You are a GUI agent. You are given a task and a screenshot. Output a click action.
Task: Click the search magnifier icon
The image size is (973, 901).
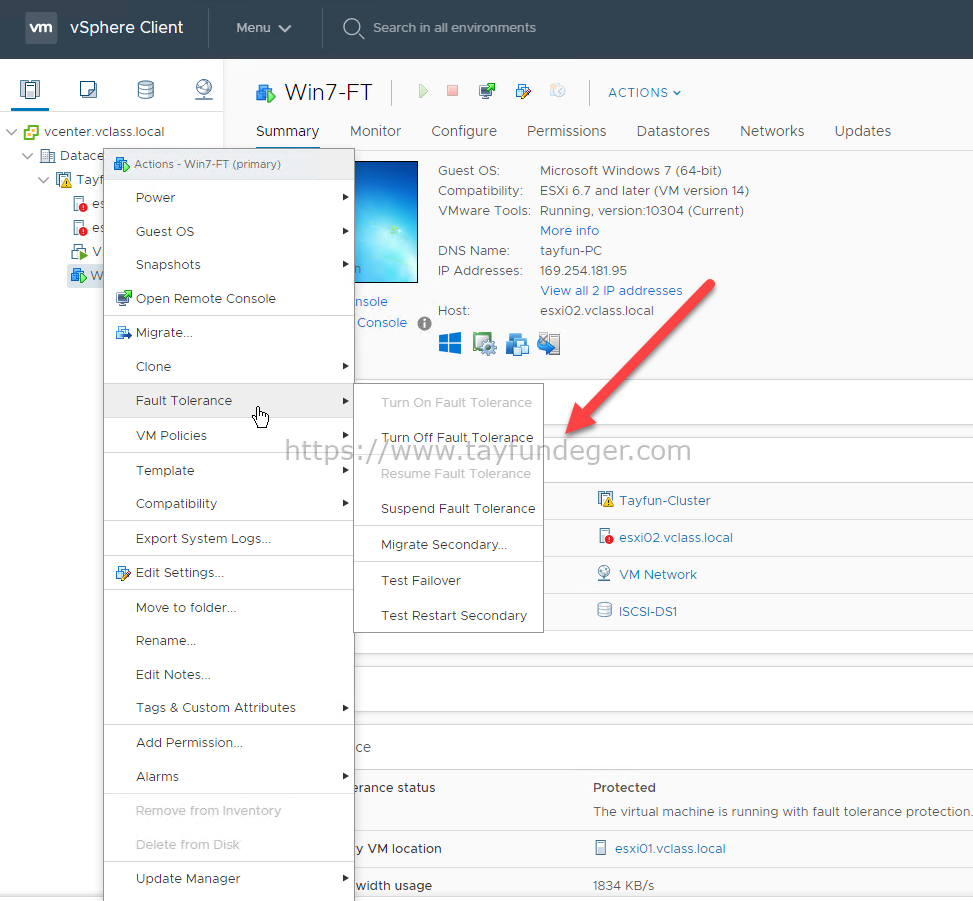point(353,28)
